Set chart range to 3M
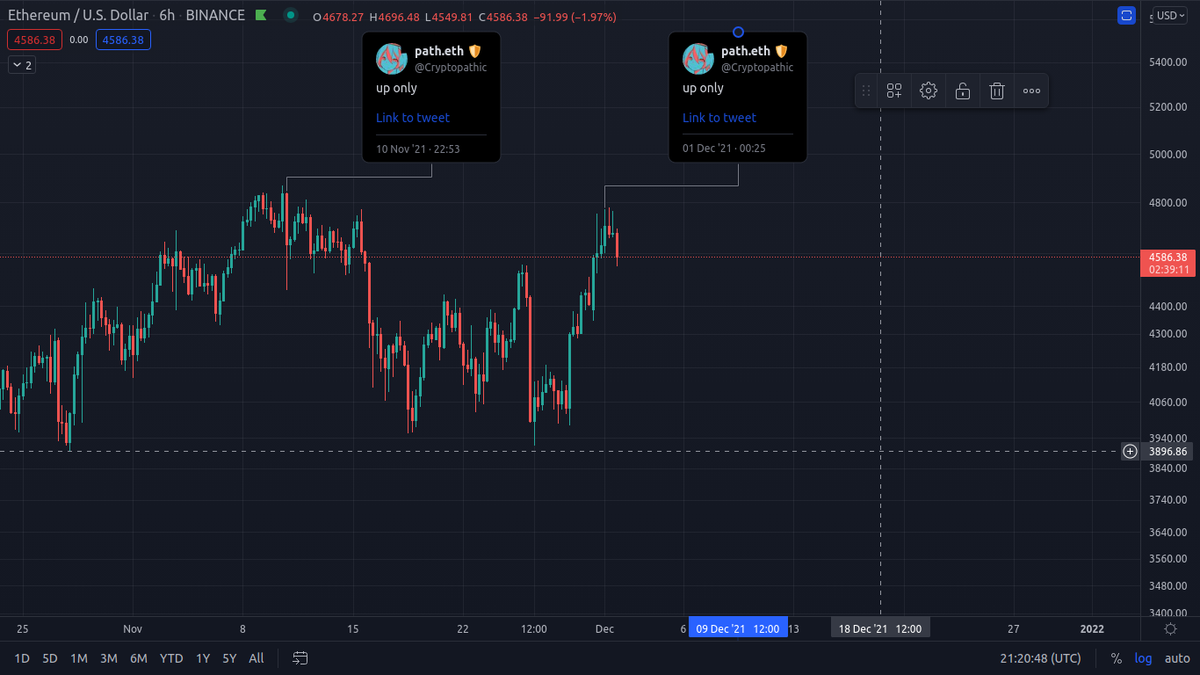This screenshot has height=675, width=1200. point(109,658)
